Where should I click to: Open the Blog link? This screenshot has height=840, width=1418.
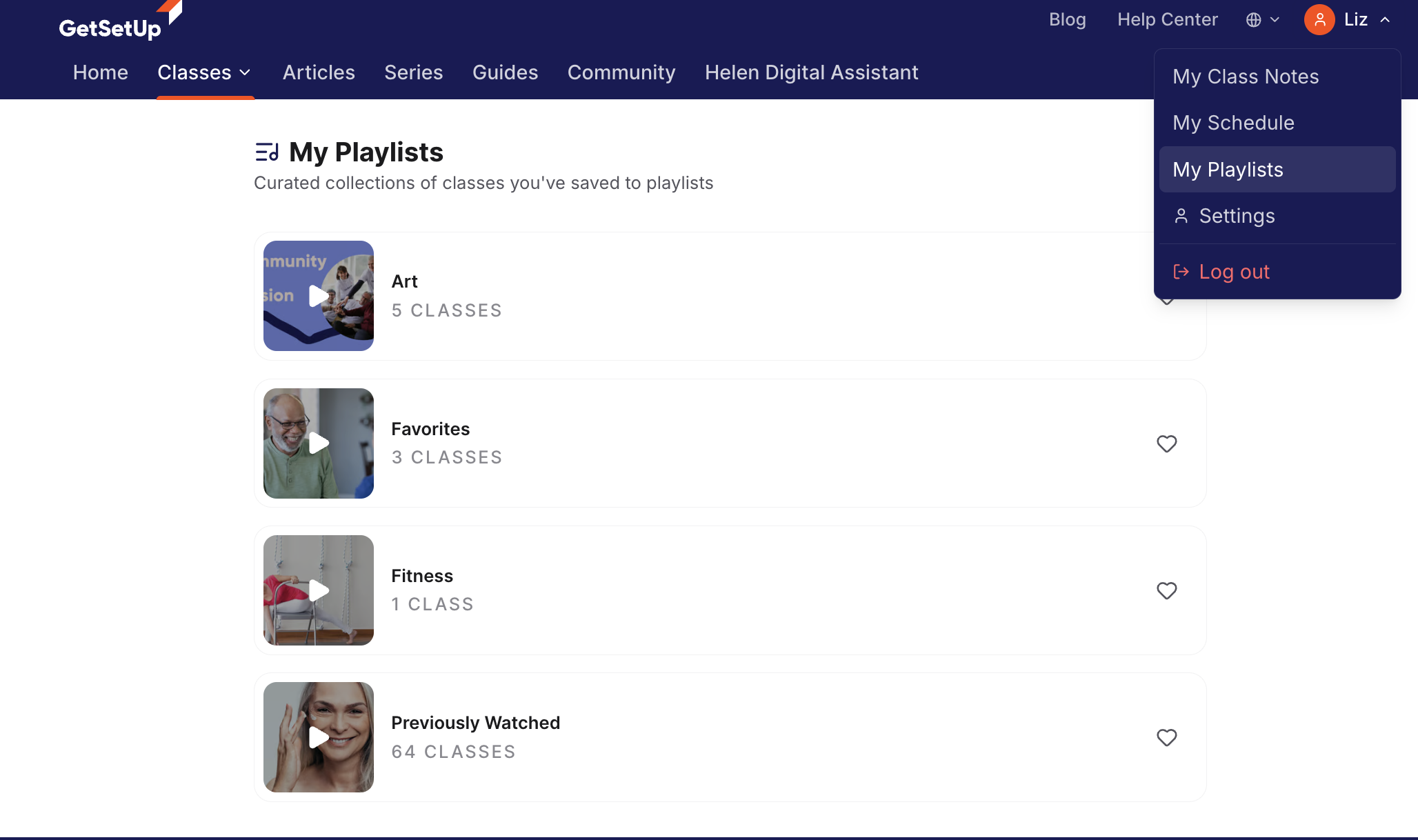click(x=1068, y=20)
